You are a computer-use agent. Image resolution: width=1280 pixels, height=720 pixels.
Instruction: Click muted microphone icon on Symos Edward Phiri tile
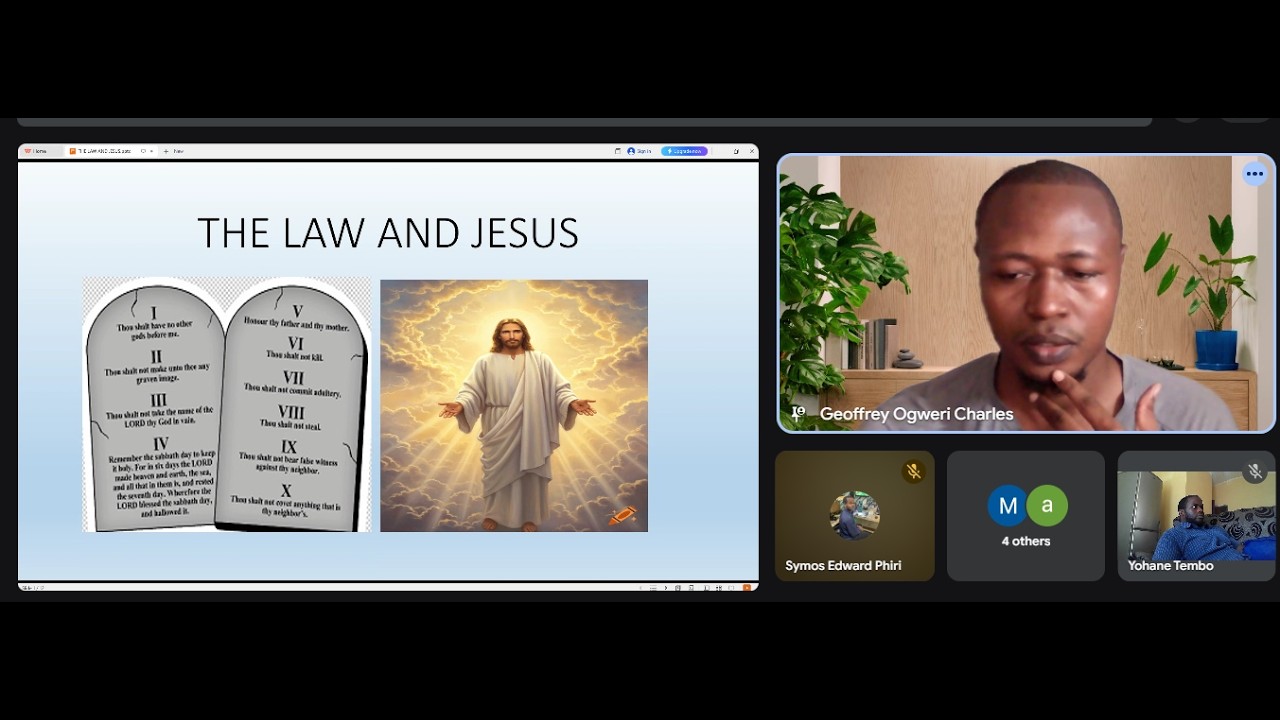click(913, 471)
